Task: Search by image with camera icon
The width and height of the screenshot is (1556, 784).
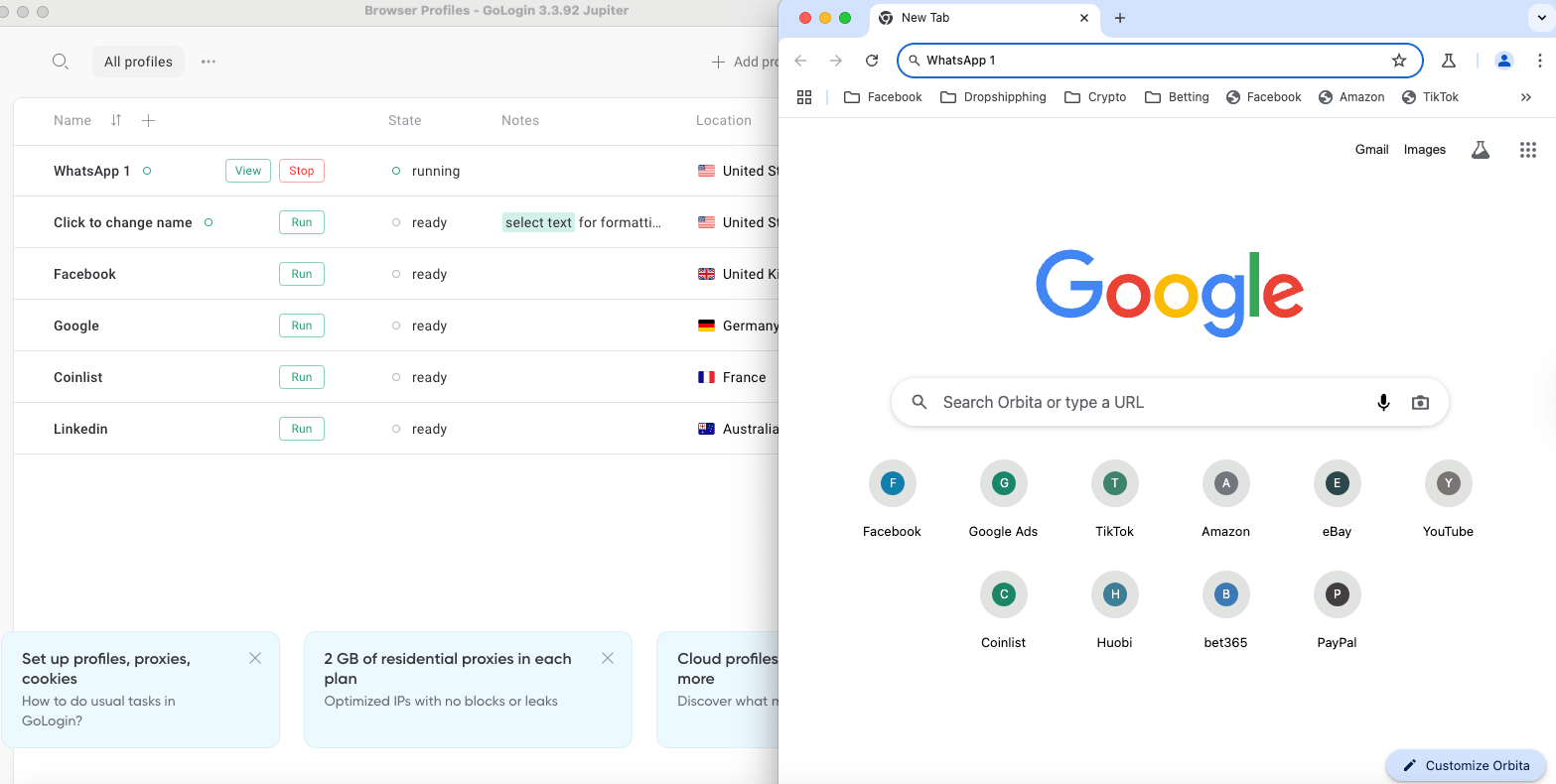Action: click(x=1421, y=402)
